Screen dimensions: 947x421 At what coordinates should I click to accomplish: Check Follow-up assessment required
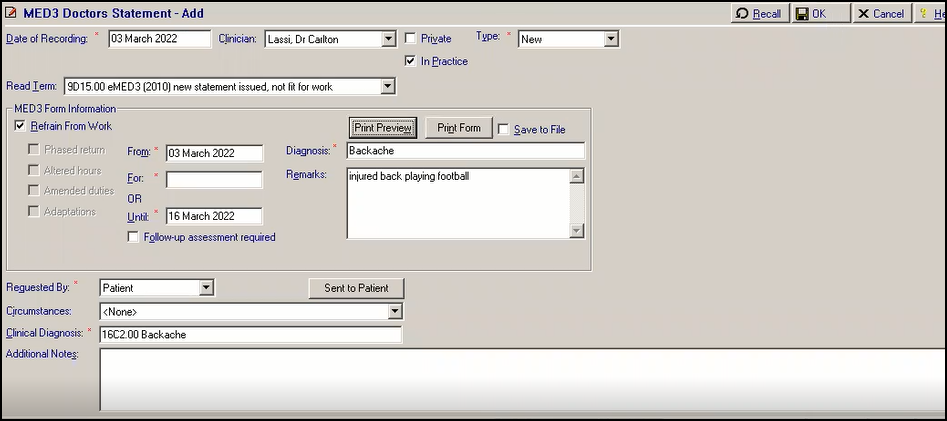(134, 237)
